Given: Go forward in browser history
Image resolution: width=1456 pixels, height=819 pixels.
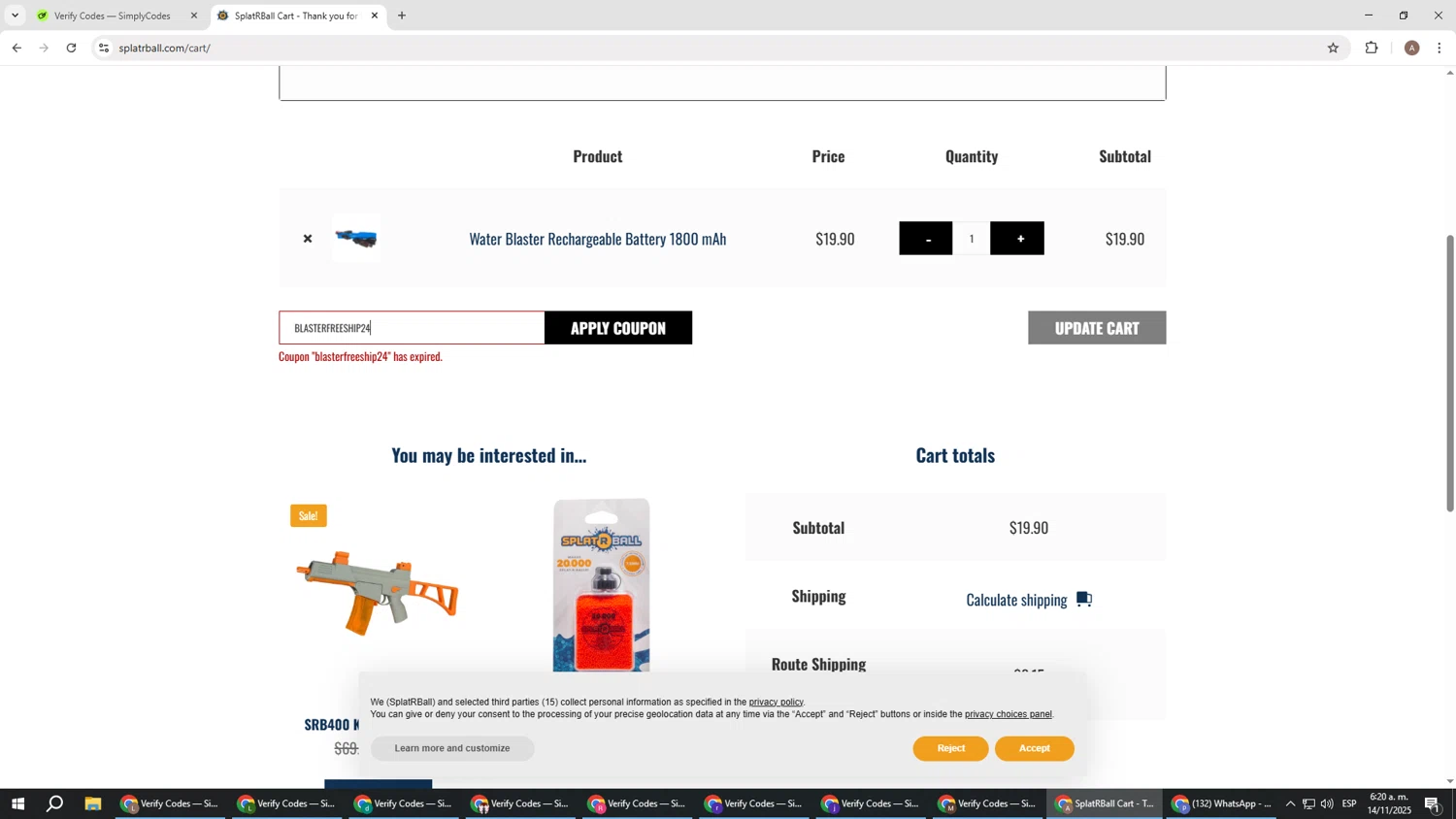Looking at the screenshot, I should tap(44, 48).
